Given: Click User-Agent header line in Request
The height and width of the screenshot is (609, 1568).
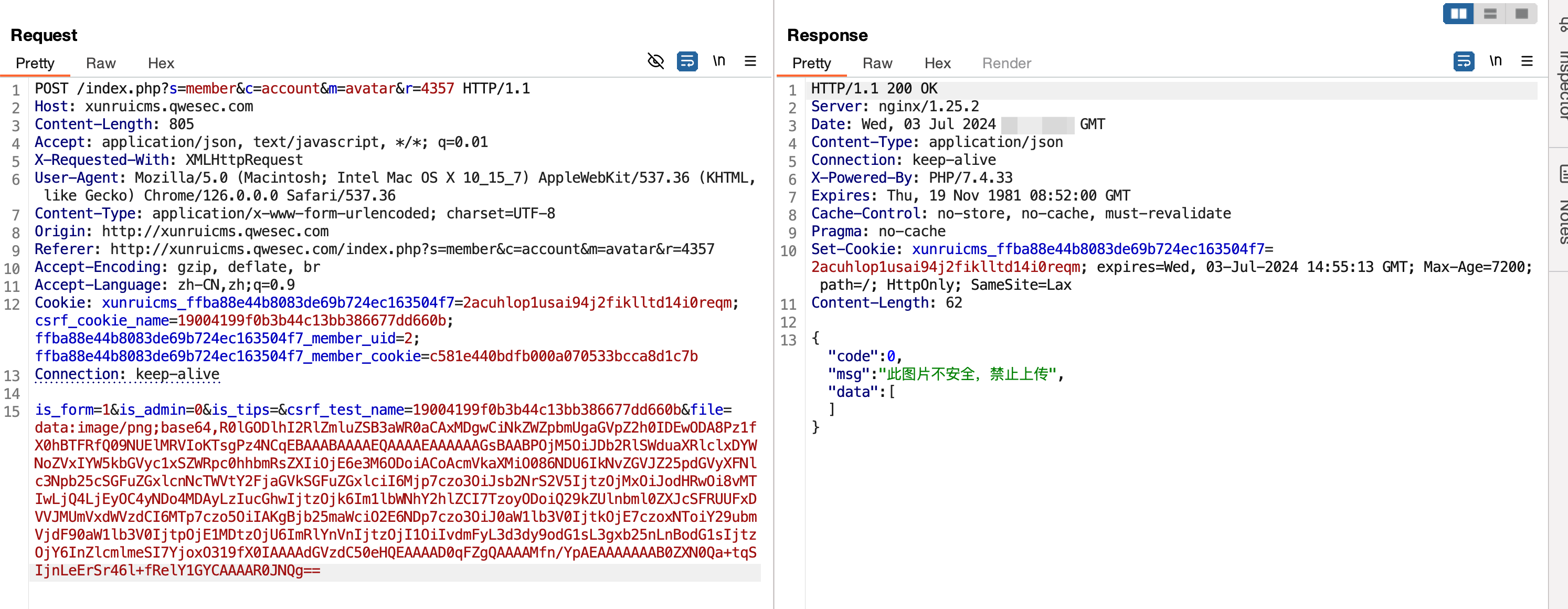Looking at the screenshot, I should tap(396, 186).
